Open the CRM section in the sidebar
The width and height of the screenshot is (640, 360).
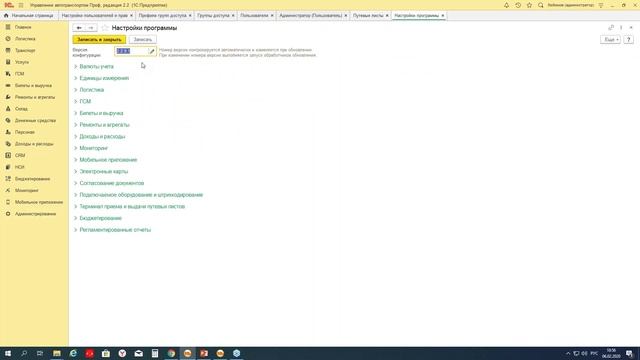click(20, 156)
